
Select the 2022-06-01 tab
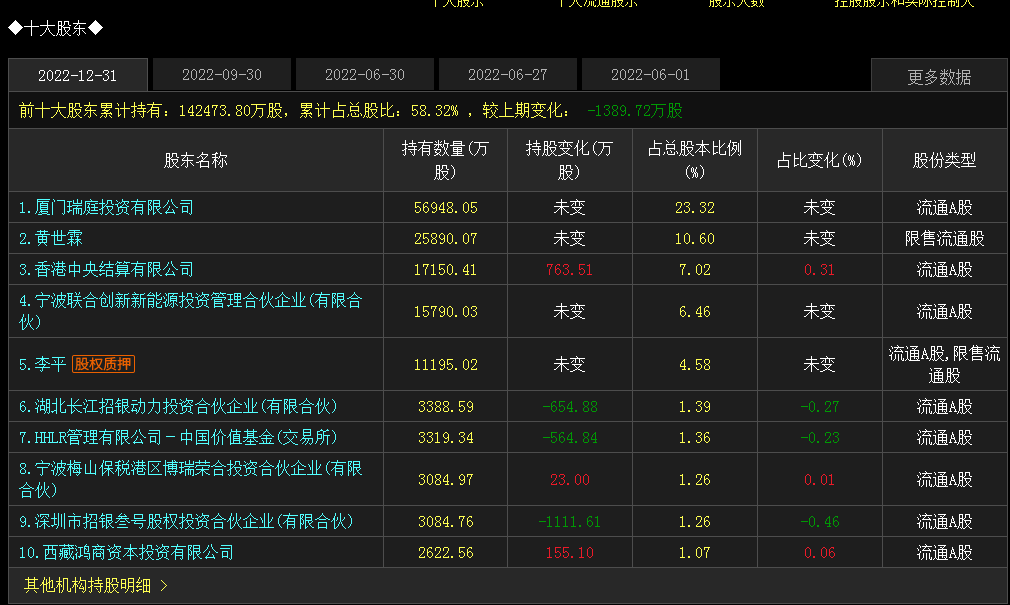[x=651, y=75]
